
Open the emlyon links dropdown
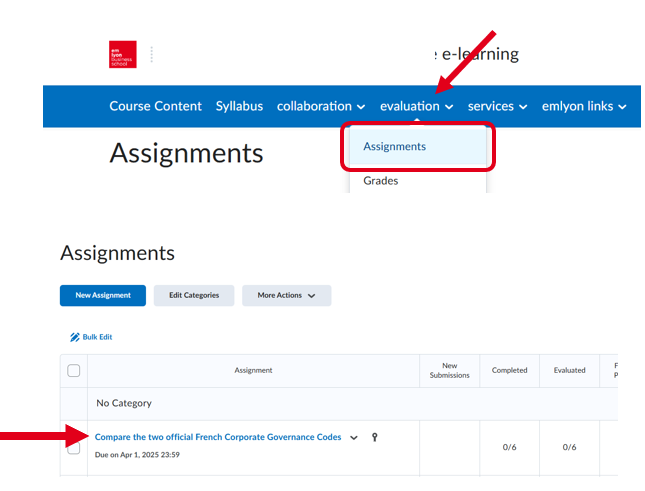click(x=584, y=106)
